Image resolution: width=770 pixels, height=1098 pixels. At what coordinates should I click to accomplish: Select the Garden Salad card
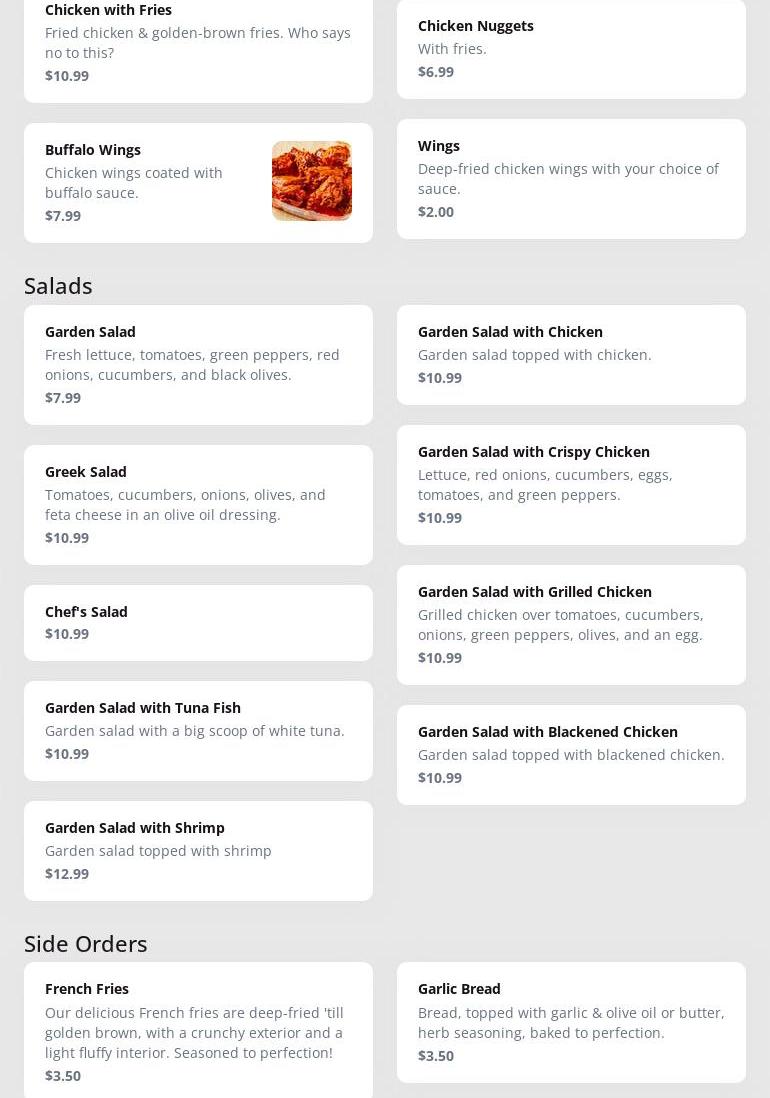coord(198,364)
